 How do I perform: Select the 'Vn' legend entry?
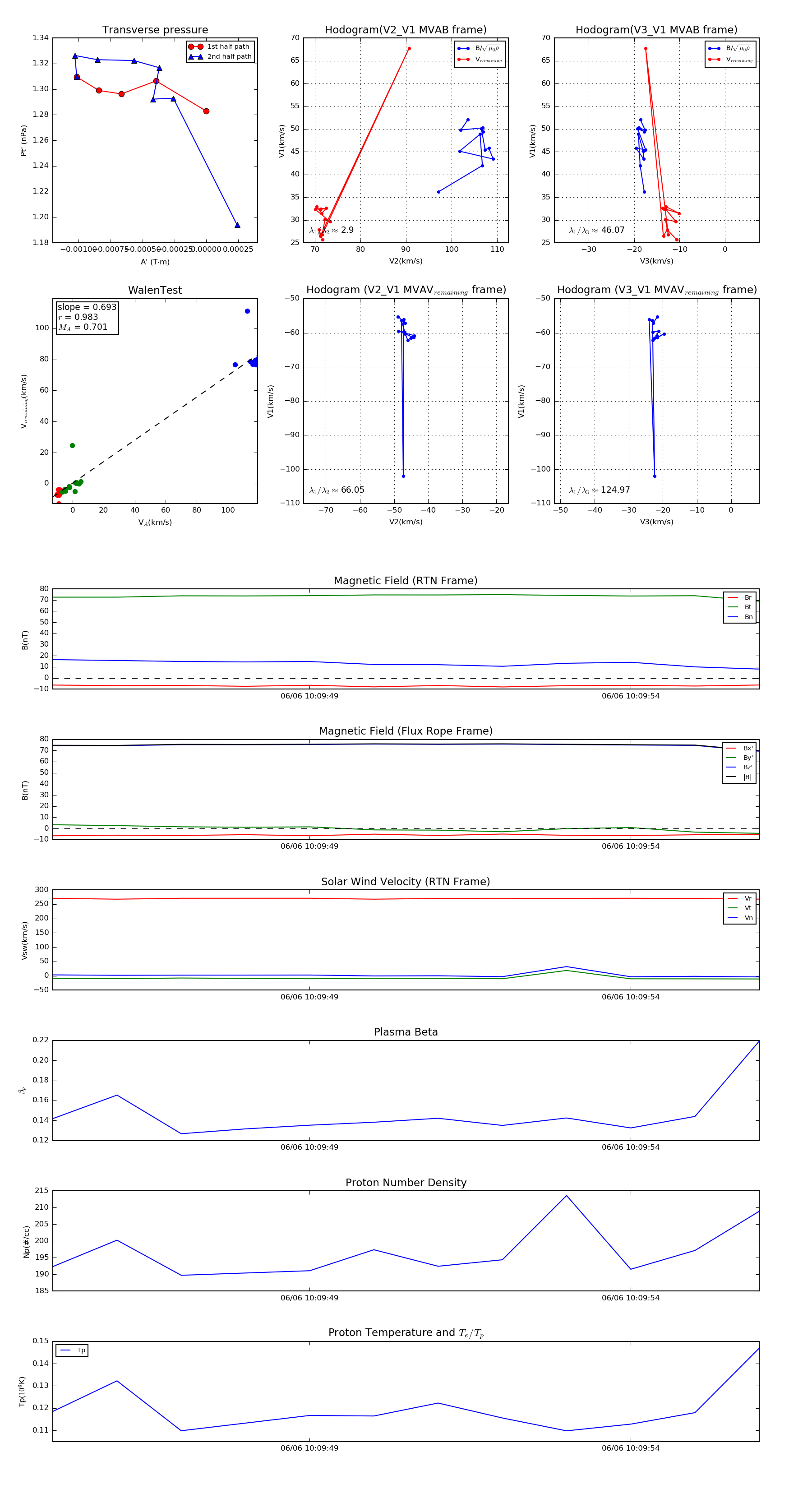point(740,918)
